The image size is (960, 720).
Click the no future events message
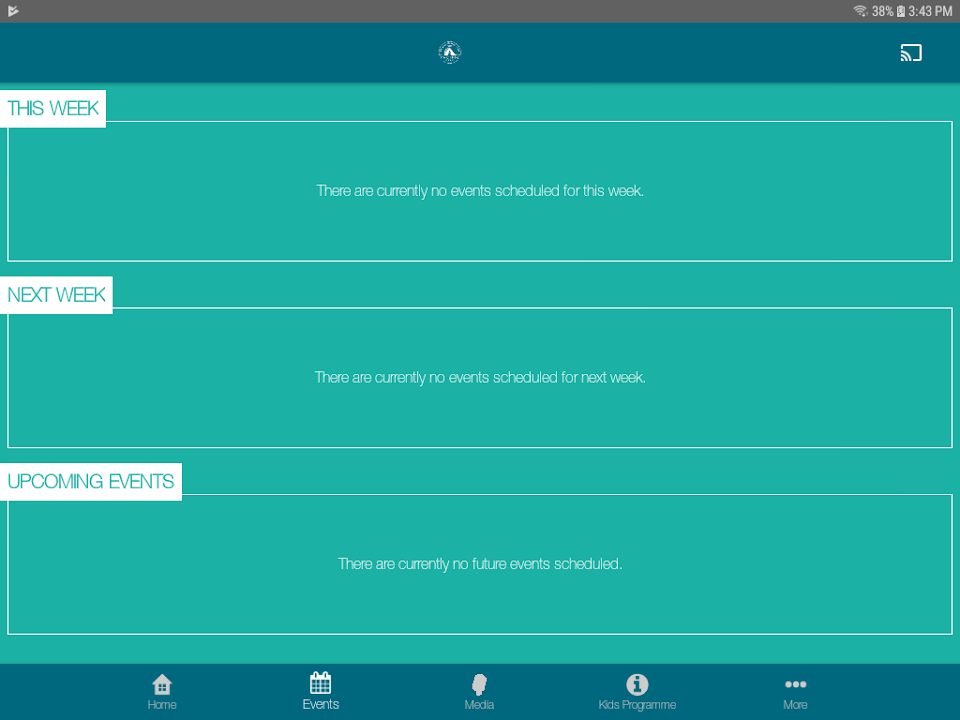(x=480, y=564)
